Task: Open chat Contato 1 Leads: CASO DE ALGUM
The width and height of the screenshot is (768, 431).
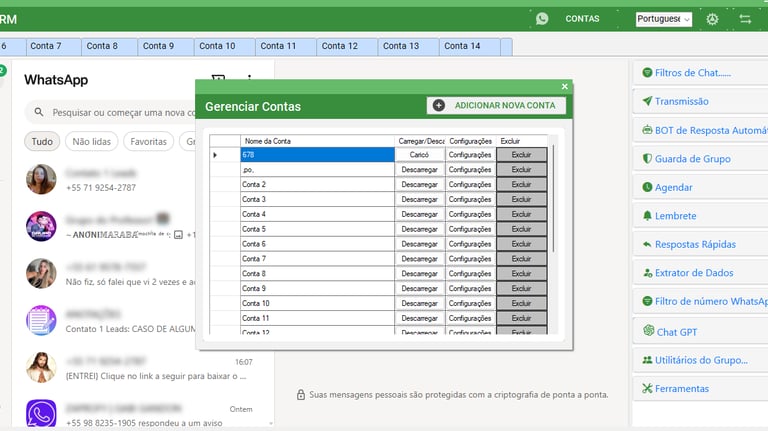Action: point(110,320)
